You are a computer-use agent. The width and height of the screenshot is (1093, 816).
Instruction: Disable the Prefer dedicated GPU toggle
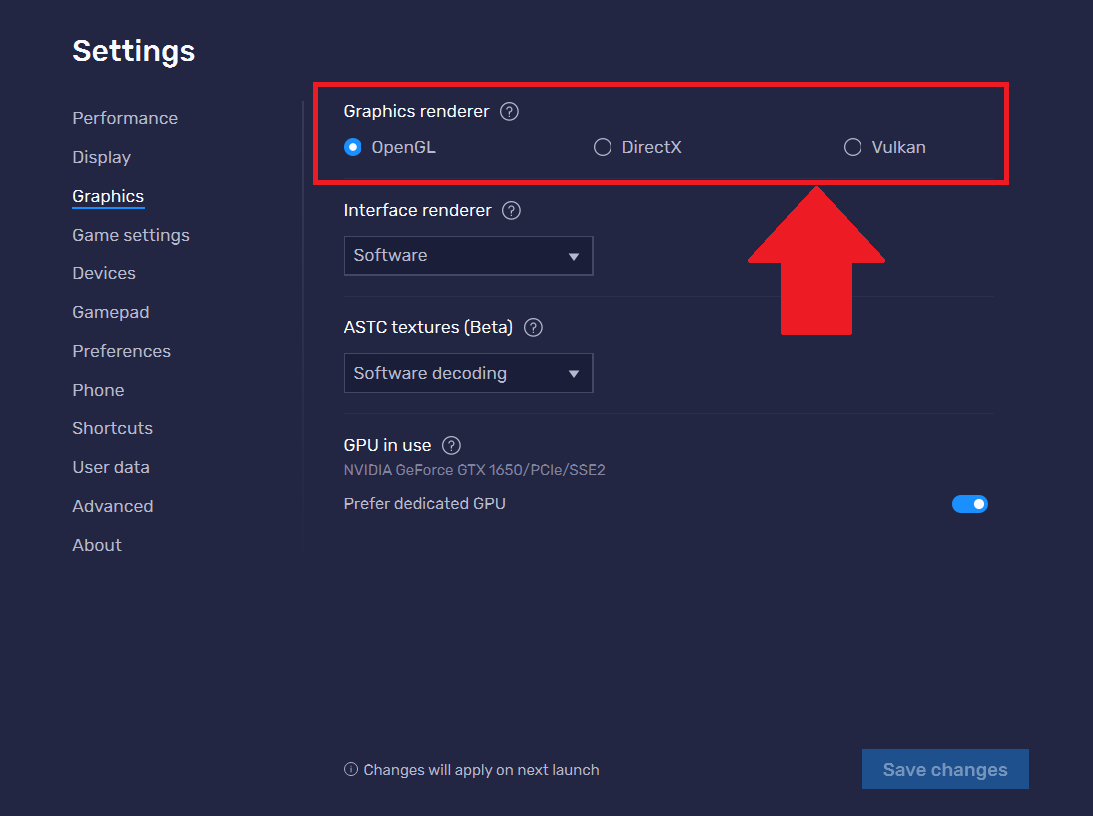point(969,504)
